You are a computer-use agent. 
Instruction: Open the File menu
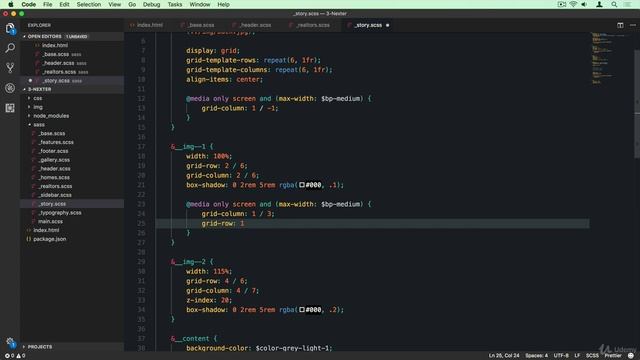[47, 4]
